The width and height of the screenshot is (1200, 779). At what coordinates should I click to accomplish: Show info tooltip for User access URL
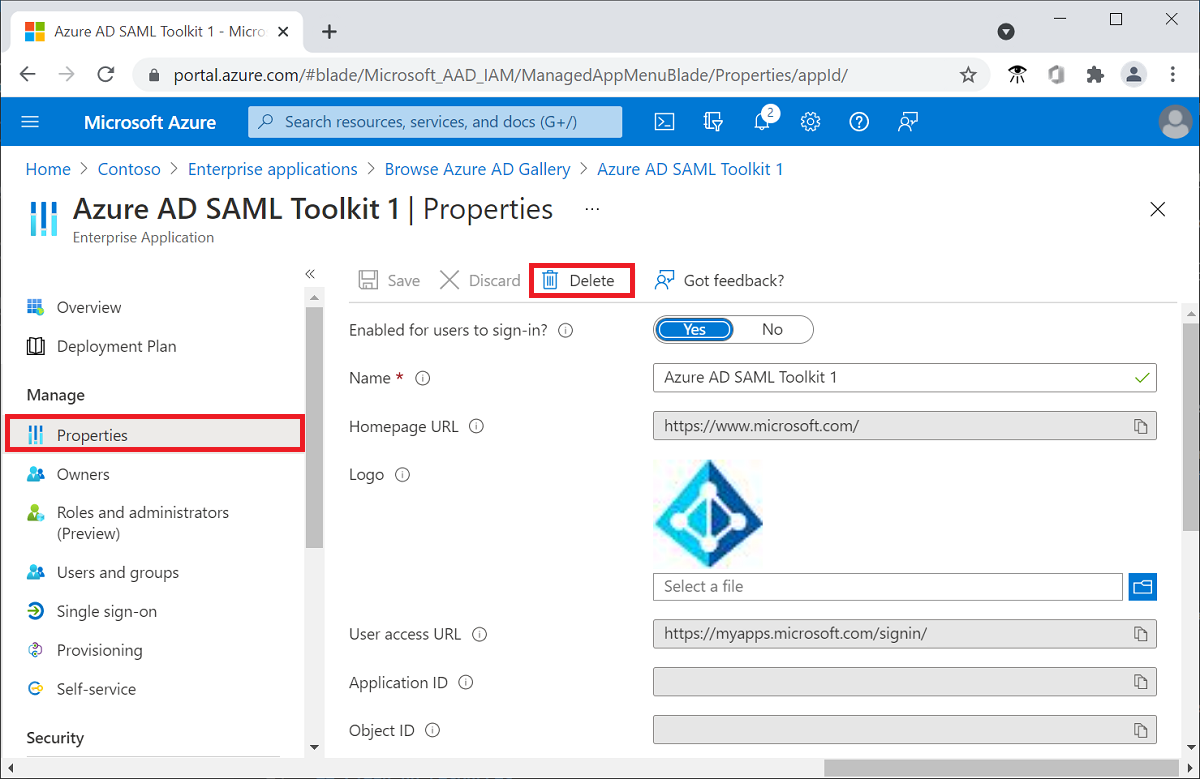(x=479, y=634)
